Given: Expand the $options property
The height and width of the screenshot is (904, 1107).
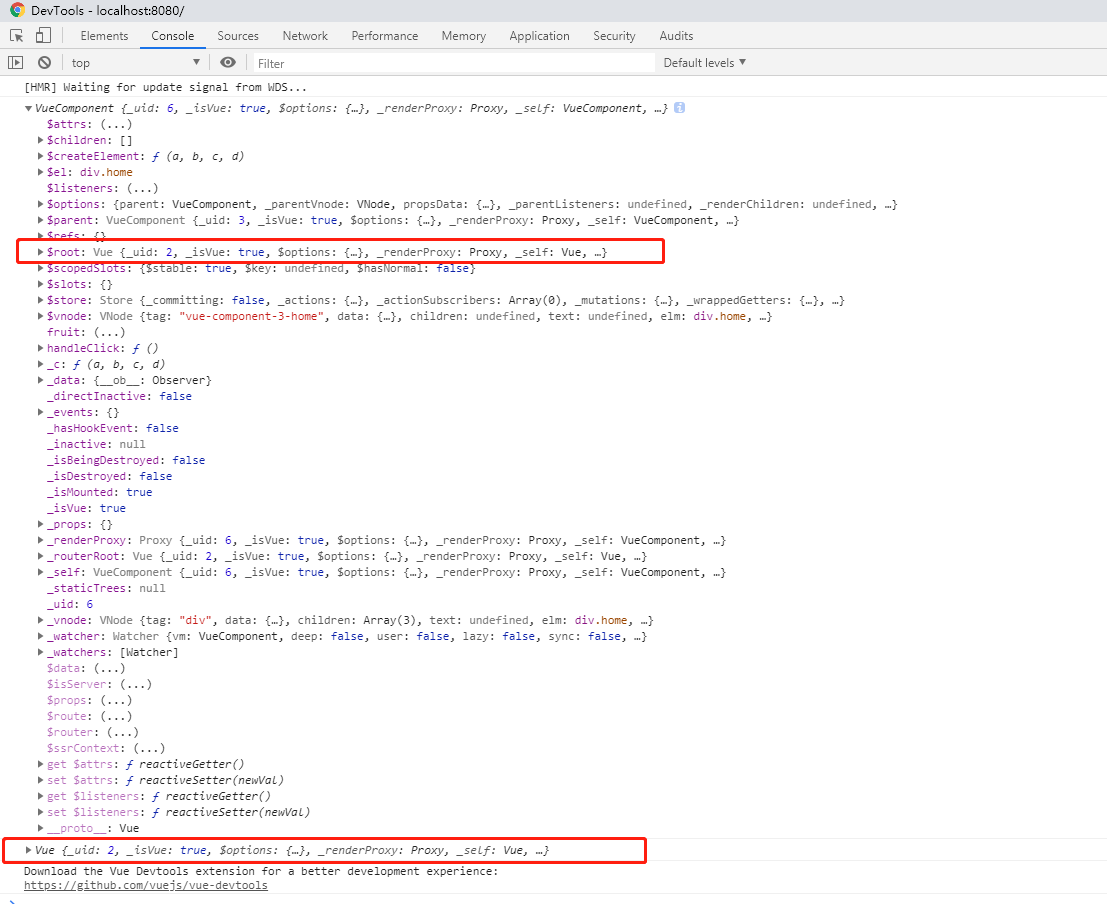Looking at the screenshot, I should 40,204.
